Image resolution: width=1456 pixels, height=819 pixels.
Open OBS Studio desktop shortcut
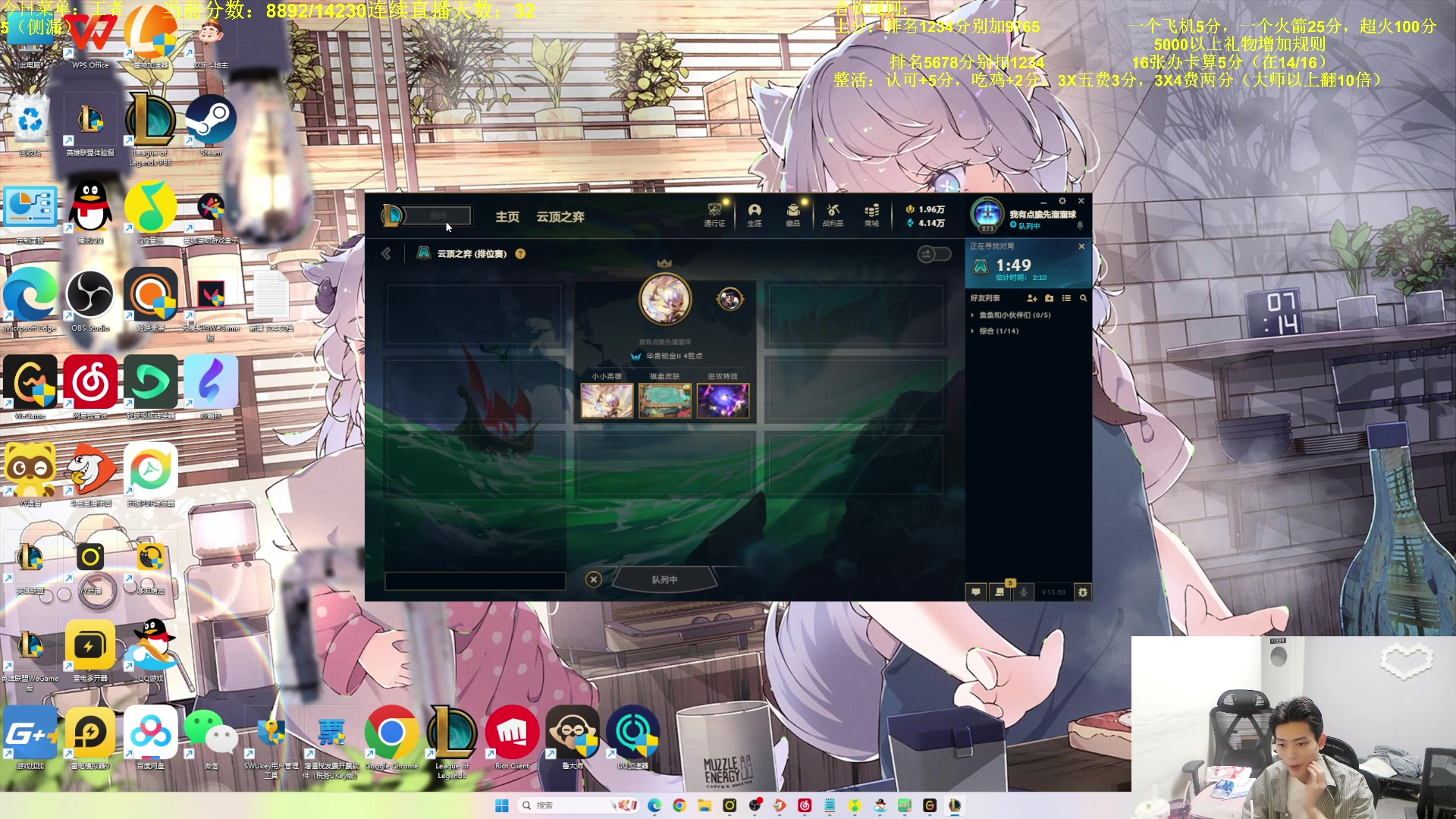(89, 300)
